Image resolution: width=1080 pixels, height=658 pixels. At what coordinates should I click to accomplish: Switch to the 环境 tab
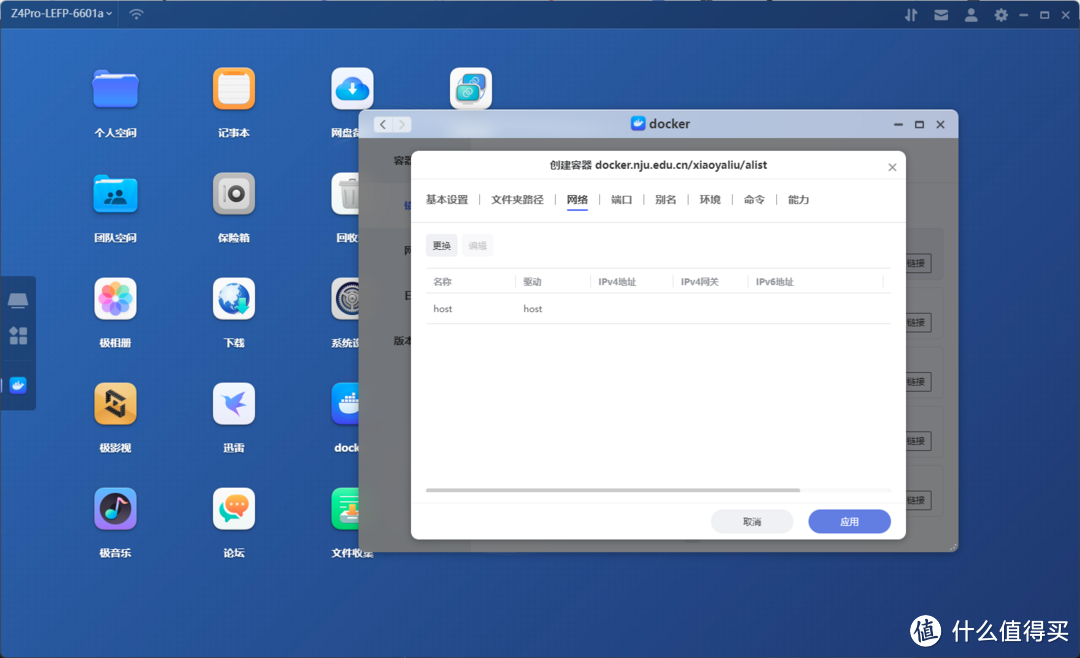(710, 200)
